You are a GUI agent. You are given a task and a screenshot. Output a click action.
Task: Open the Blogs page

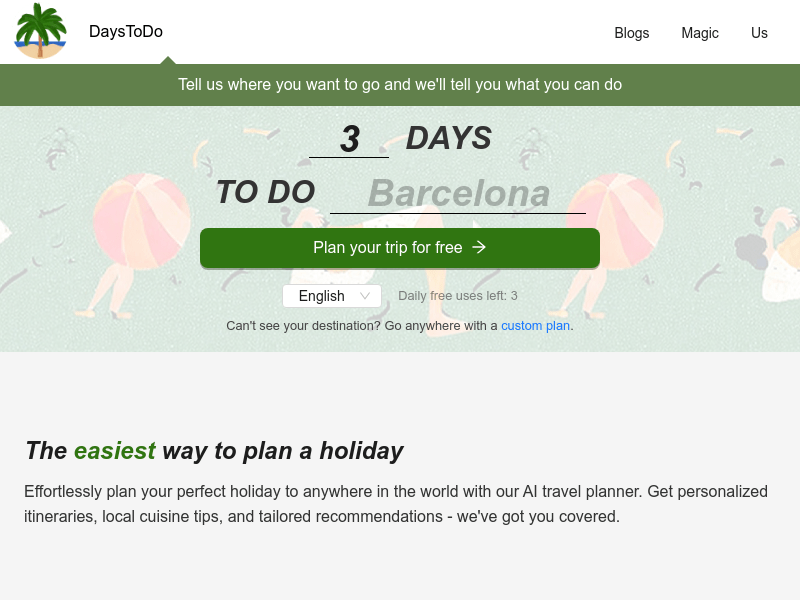tap(631, 33)
